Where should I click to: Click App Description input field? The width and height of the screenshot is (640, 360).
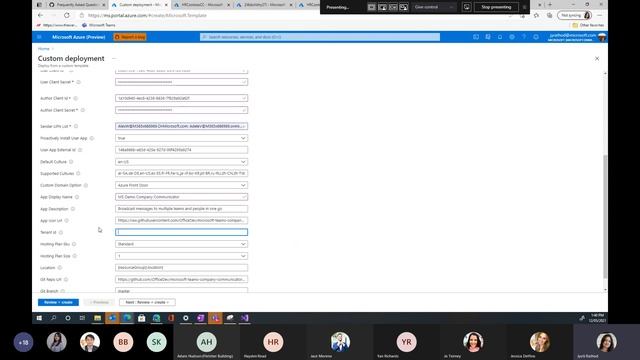coord(181,209)
